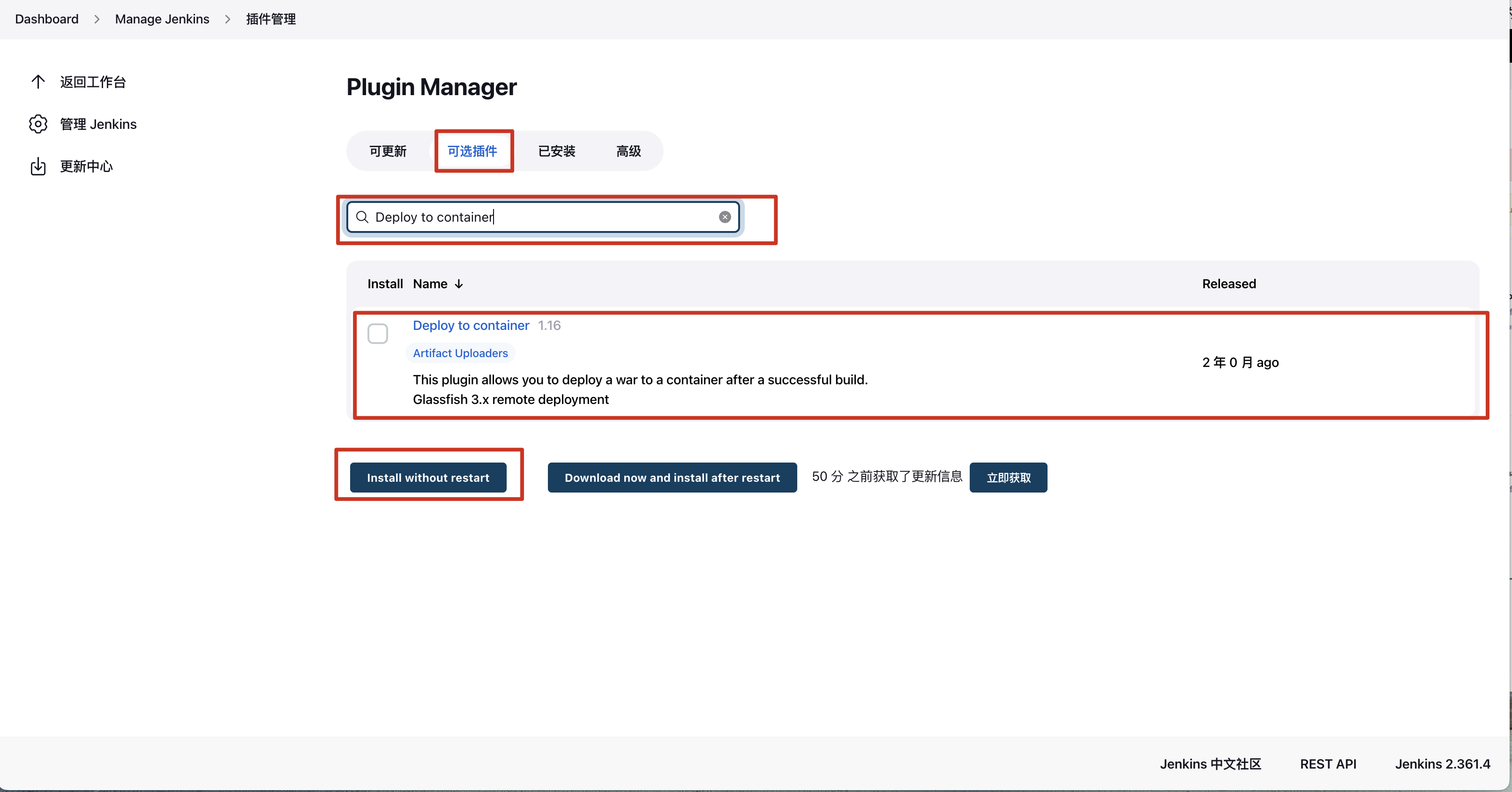
Task: Focus the plugin search input field
Action: coord(543,217)
